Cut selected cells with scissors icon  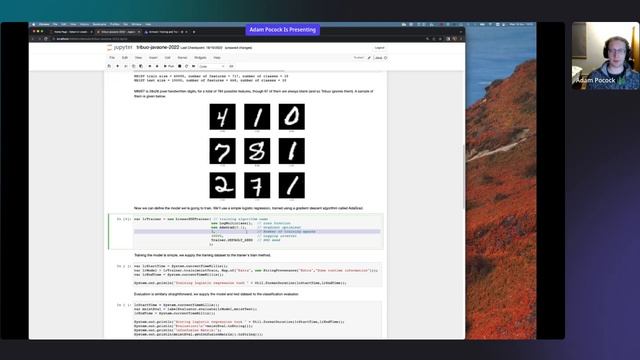pos(126,66)
